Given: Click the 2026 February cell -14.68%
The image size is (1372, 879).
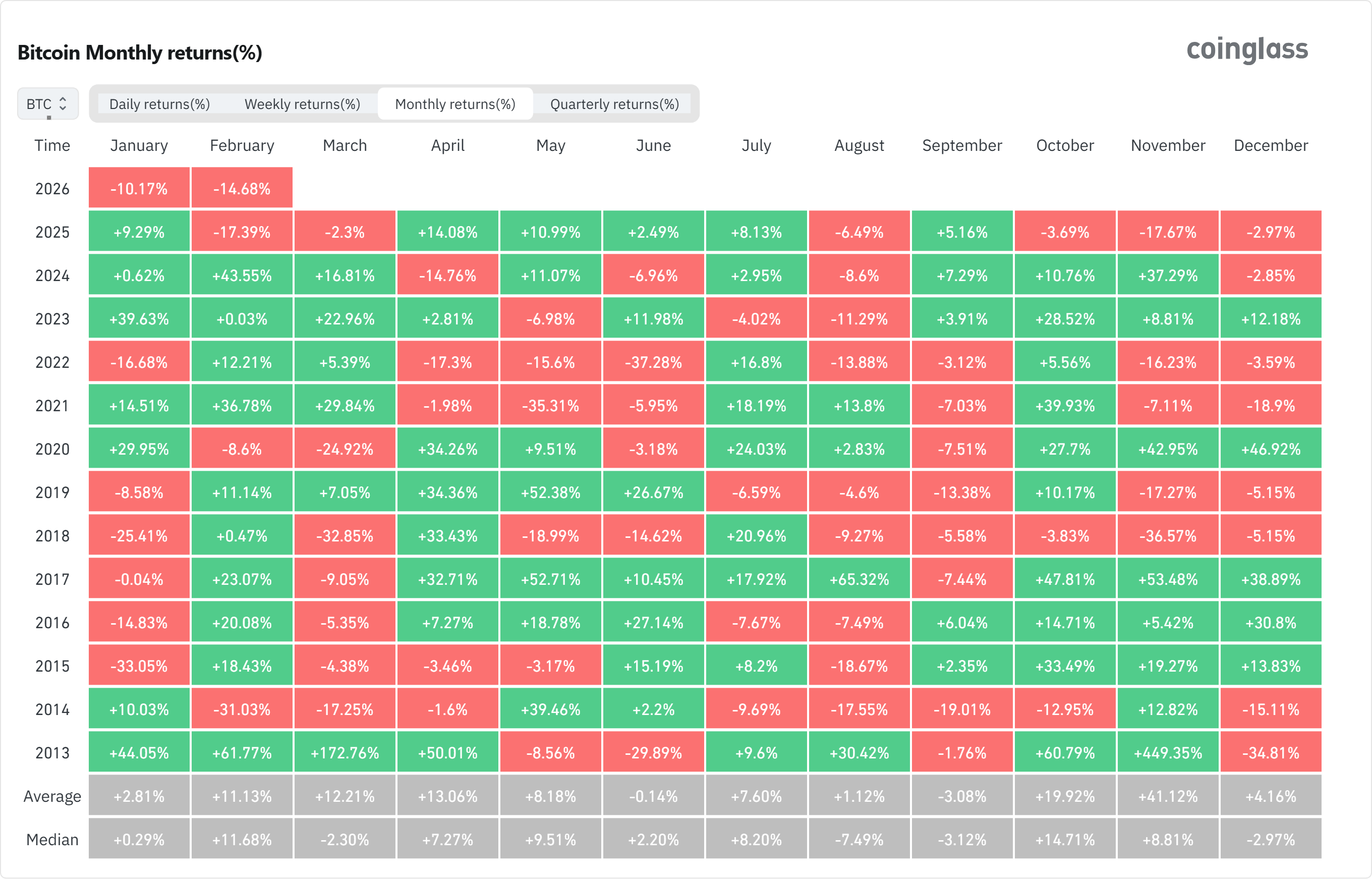Looking at the screenshot, I should pyautogui.click(x=242, y=188).
